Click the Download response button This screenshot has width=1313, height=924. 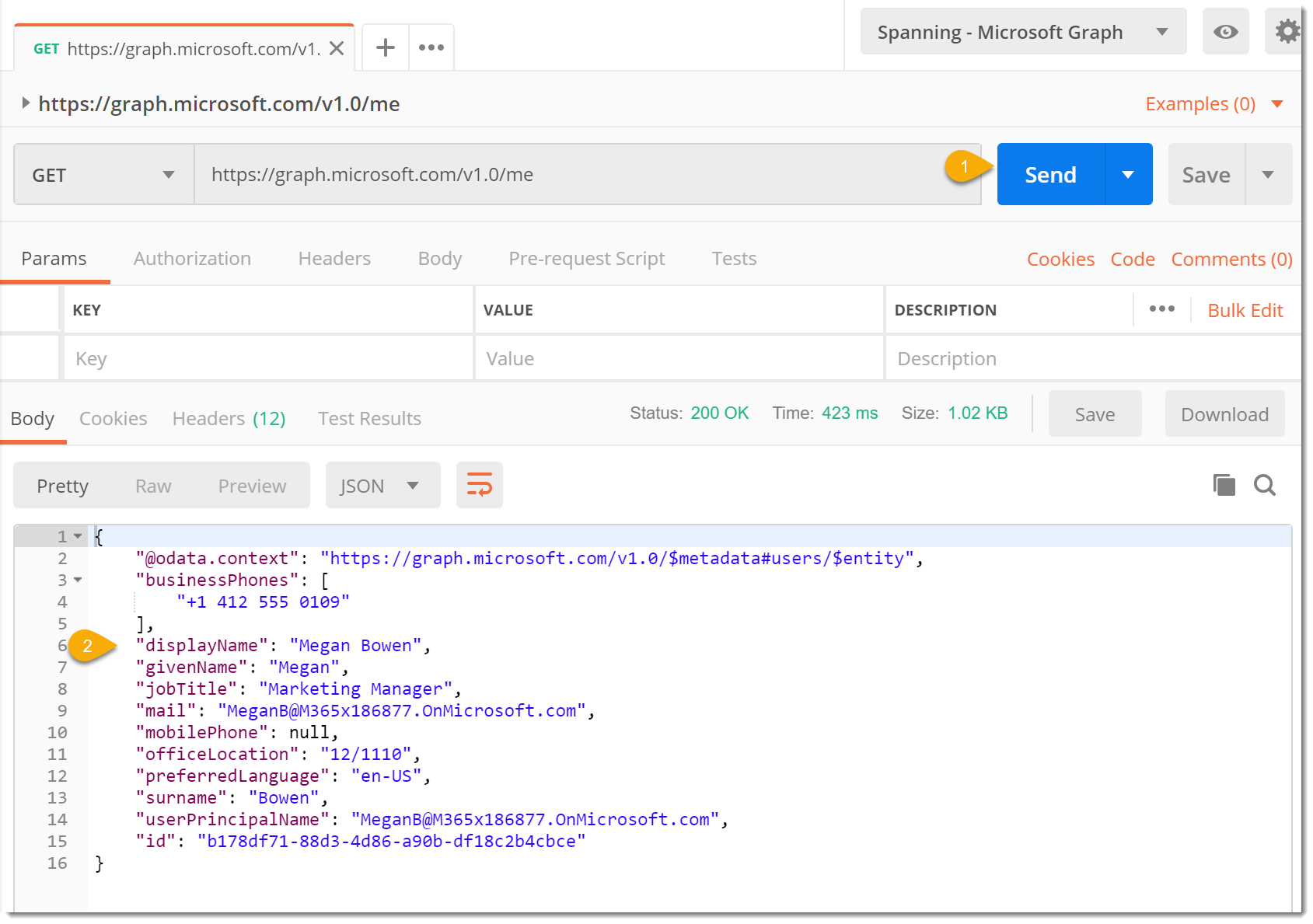[1224, 414]
